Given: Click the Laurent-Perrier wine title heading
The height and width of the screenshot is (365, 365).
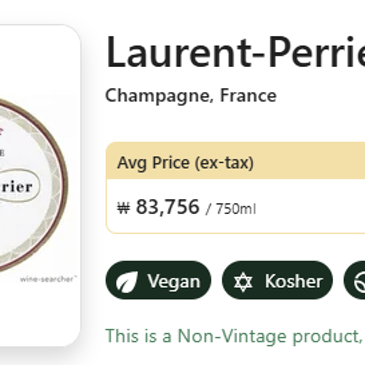Looking at the screenshot, I should [235, 52].
